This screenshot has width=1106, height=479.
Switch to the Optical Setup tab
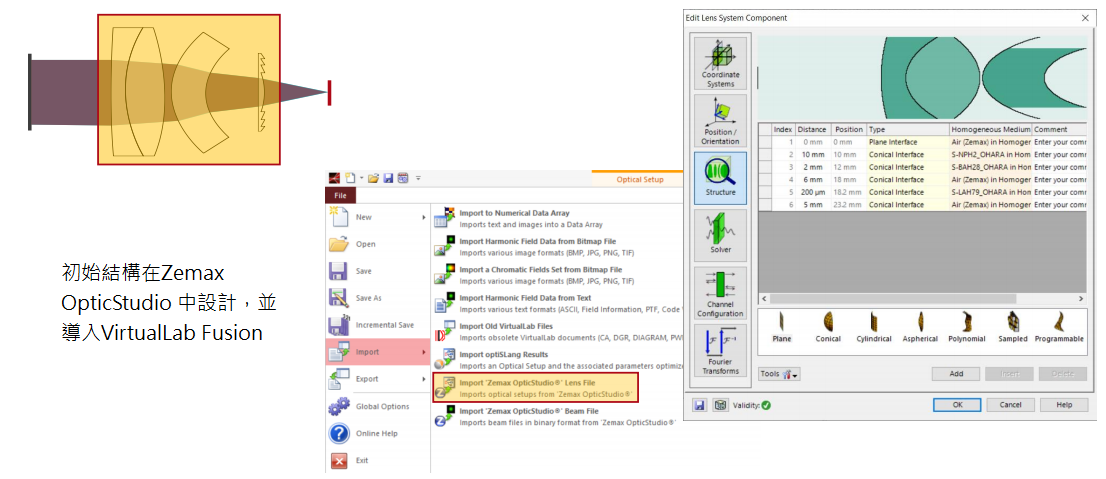(x=640, y=179)
